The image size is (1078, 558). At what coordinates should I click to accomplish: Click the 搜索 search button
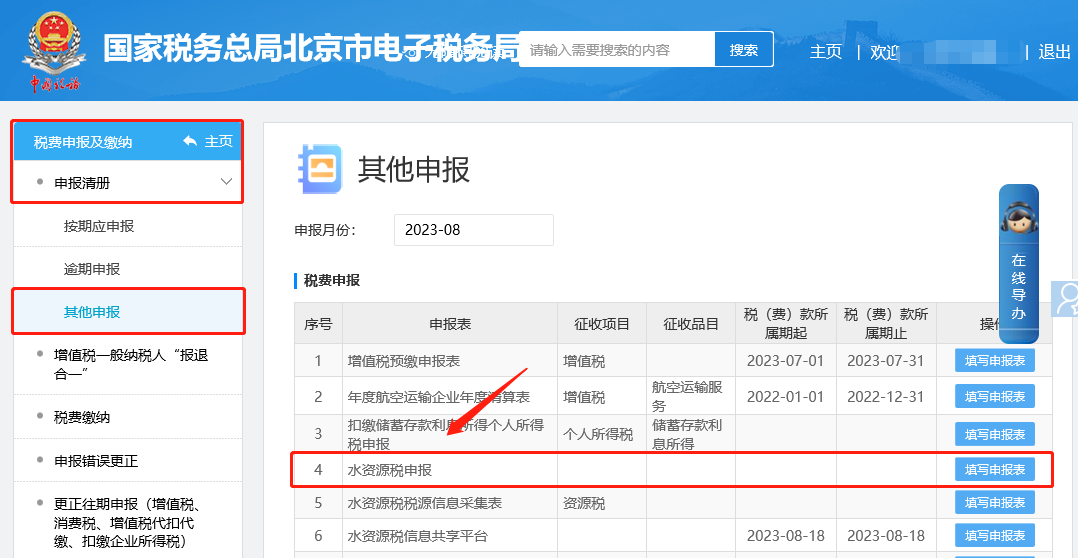pos(744,49)
